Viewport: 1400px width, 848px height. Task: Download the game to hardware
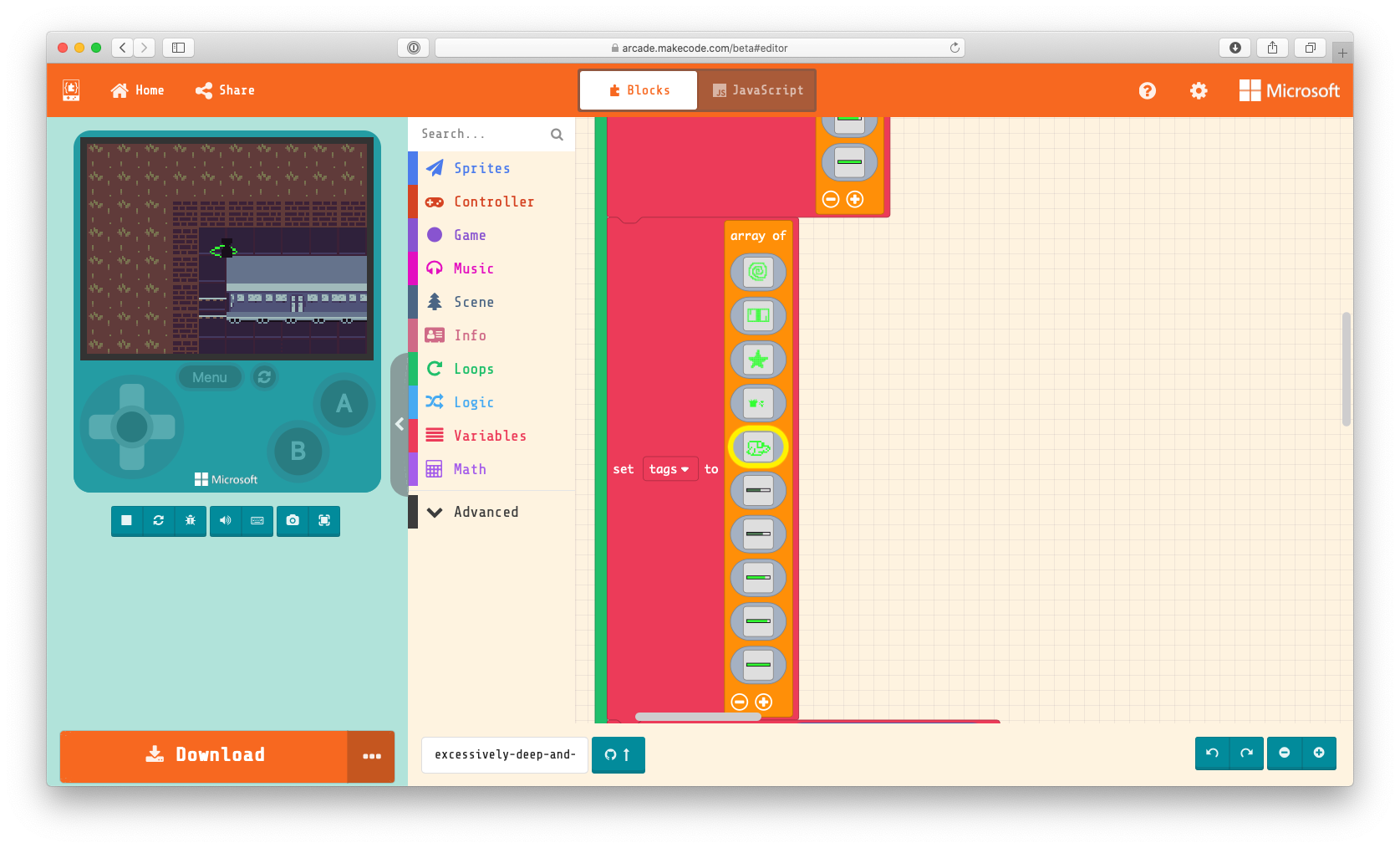pyautogui.click(x=204, y=756)
